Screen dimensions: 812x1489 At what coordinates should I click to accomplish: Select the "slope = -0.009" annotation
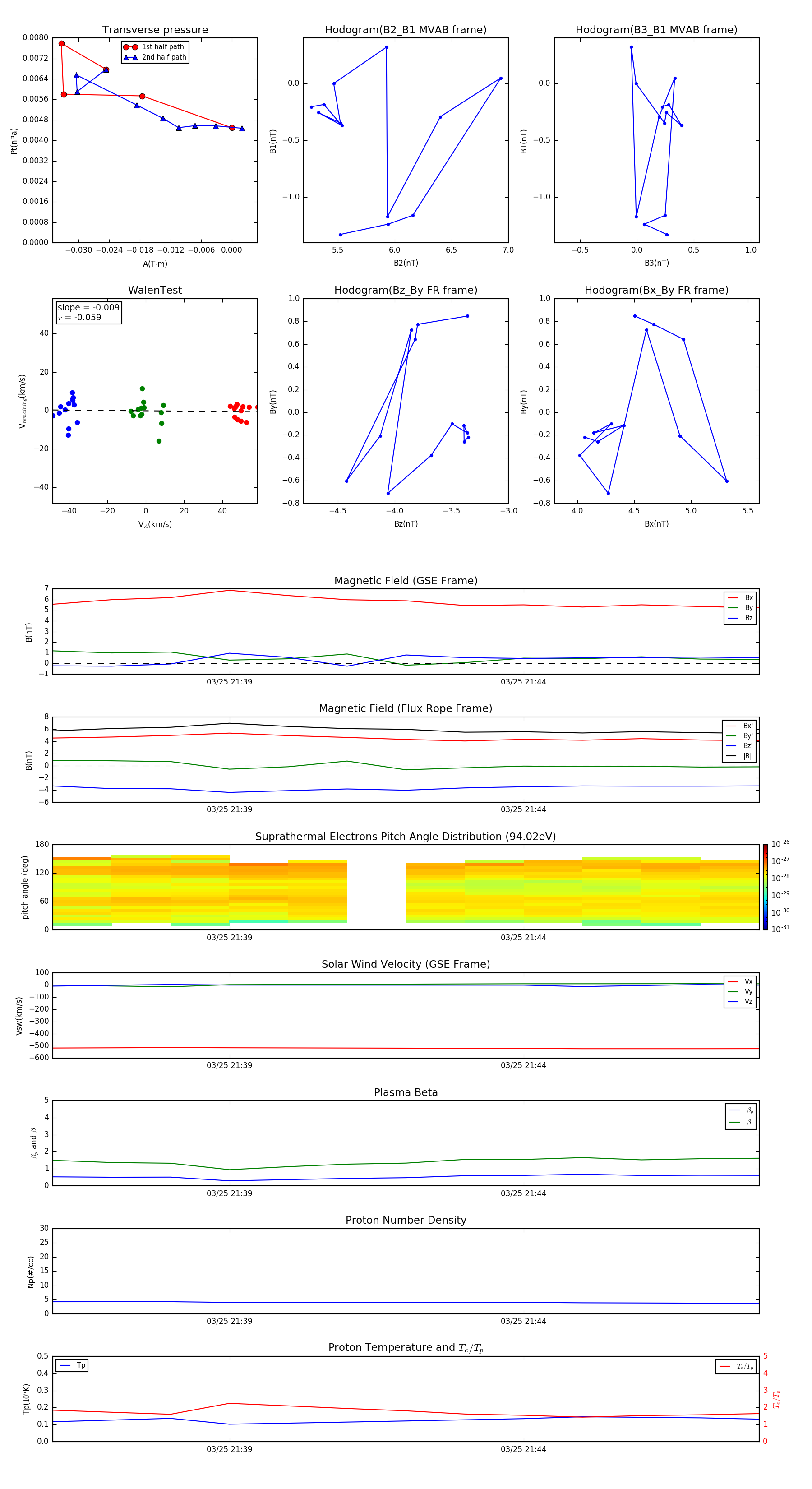88,308
